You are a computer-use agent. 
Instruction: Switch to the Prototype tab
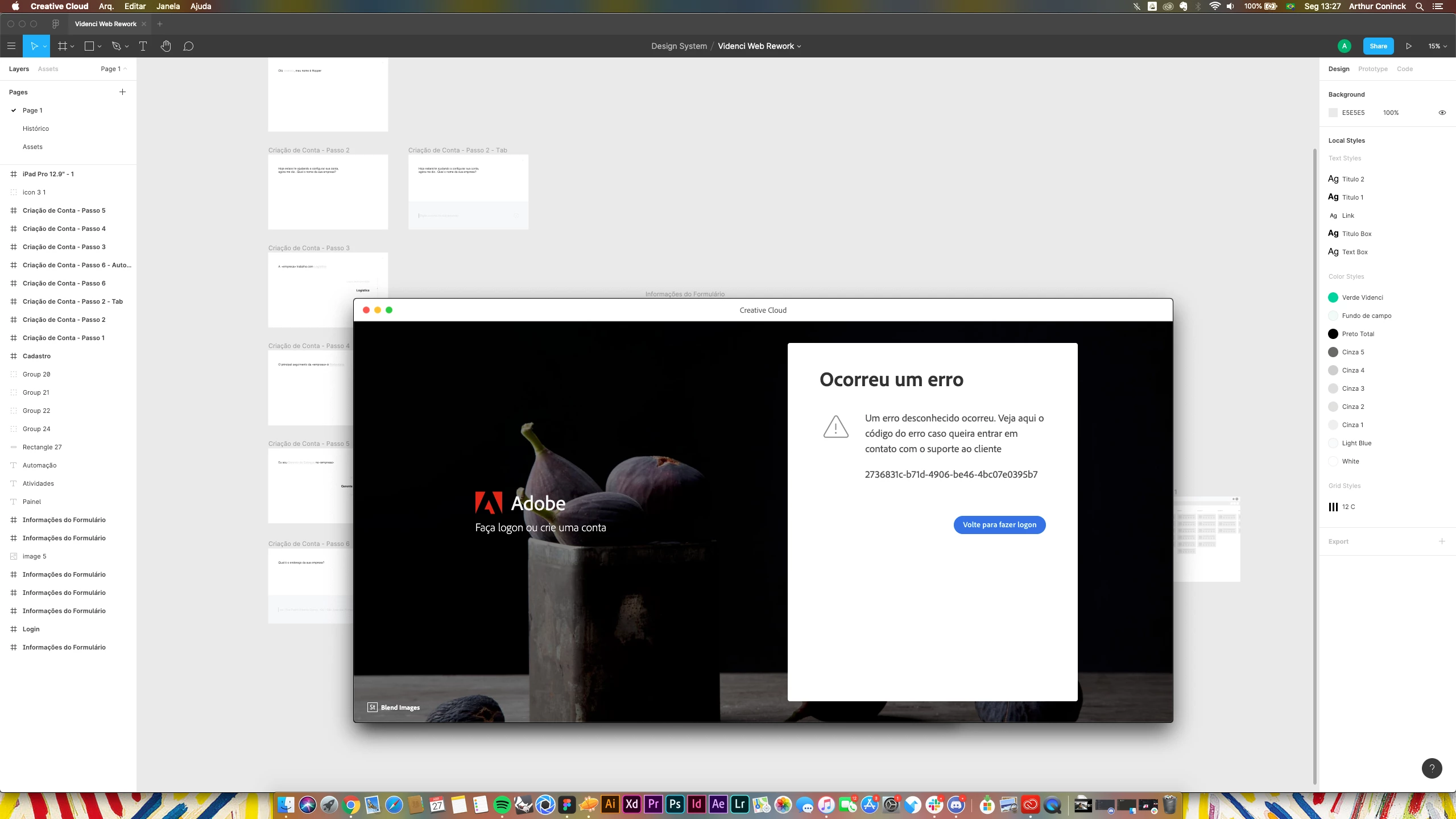1372,69
